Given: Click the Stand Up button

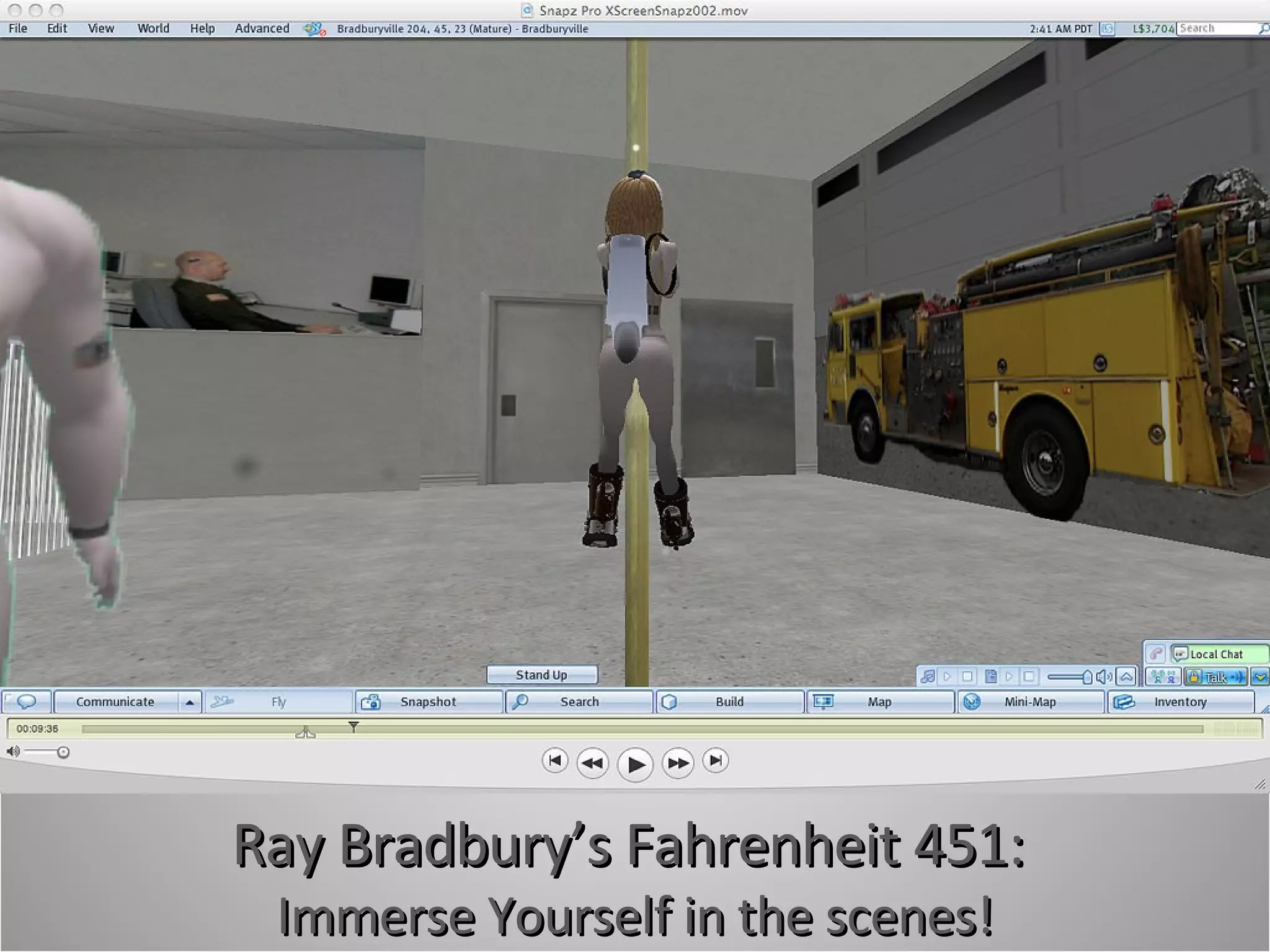Looking at the screenshot, I should pyautogui.click(x=542, y=675).
